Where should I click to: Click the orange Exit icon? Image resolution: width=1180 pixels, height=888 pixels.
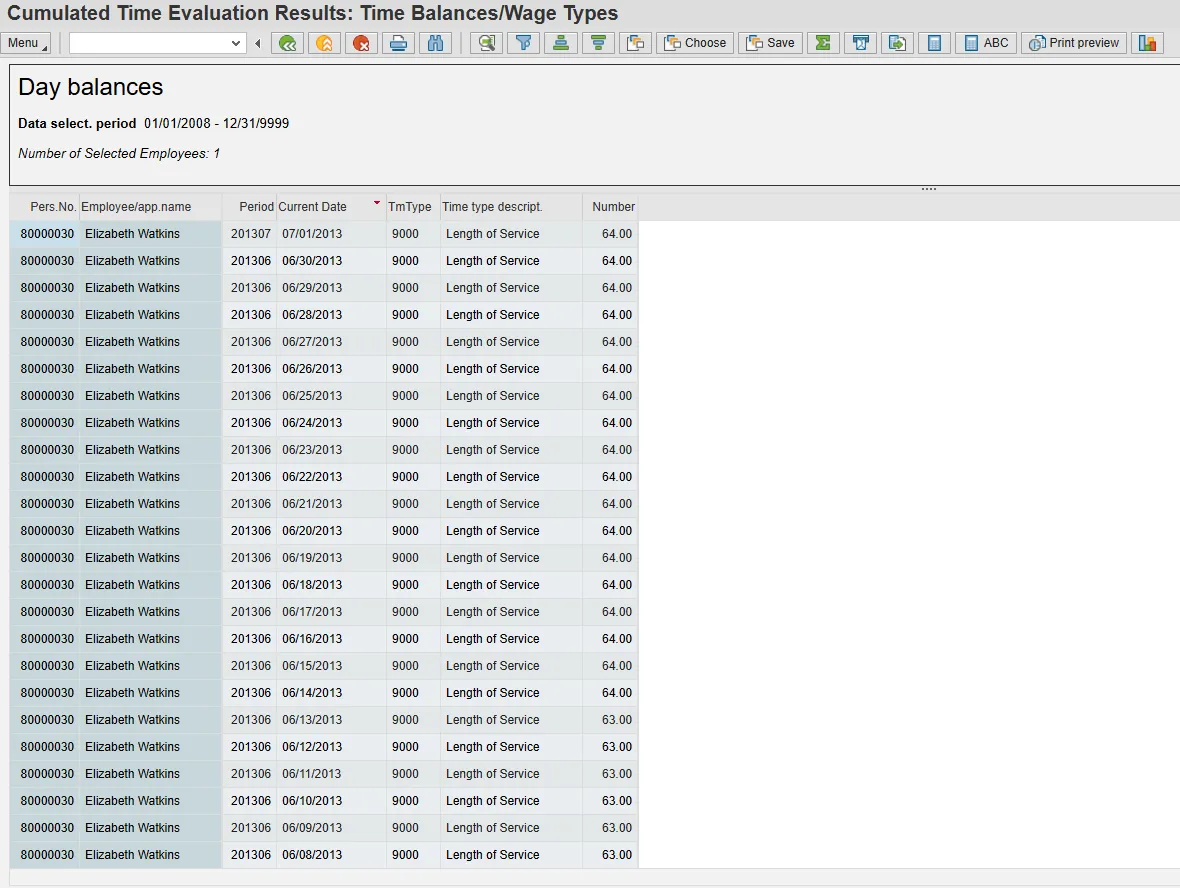click(x=324, y=43)
